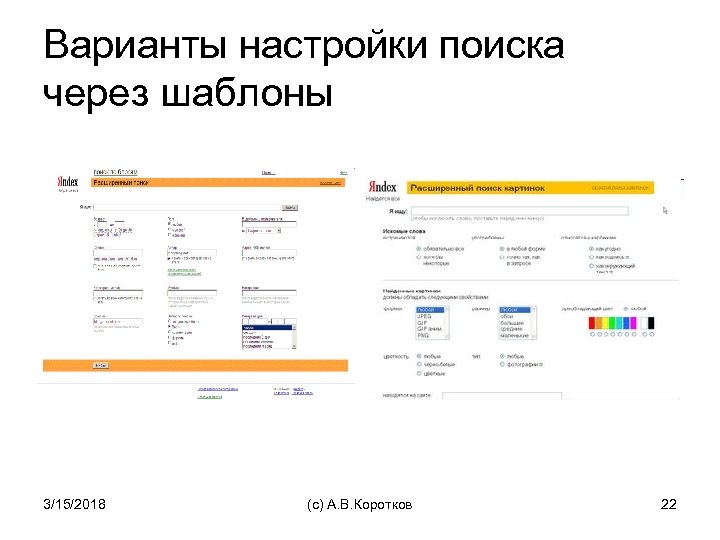Open the 'поиск по блогам' heading link
This screenshot has width=720, height=540.
[115, 172]
